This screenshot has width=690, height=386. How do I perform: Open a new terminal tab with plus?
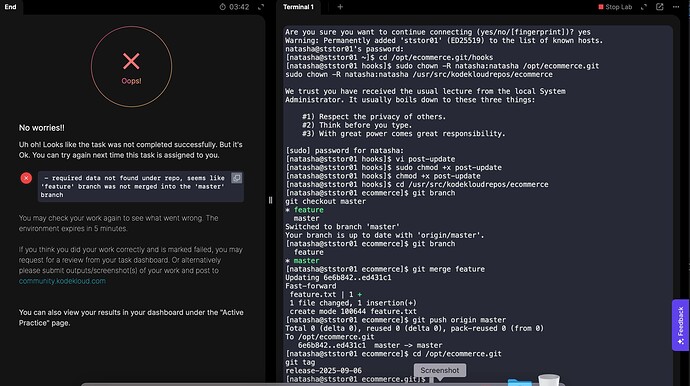coord(340,7)
